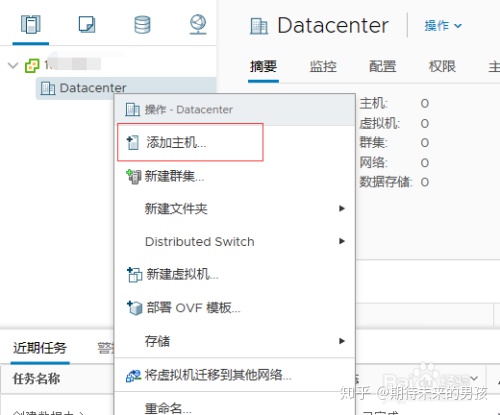Click the 任务名称 column header

[36, 379]
